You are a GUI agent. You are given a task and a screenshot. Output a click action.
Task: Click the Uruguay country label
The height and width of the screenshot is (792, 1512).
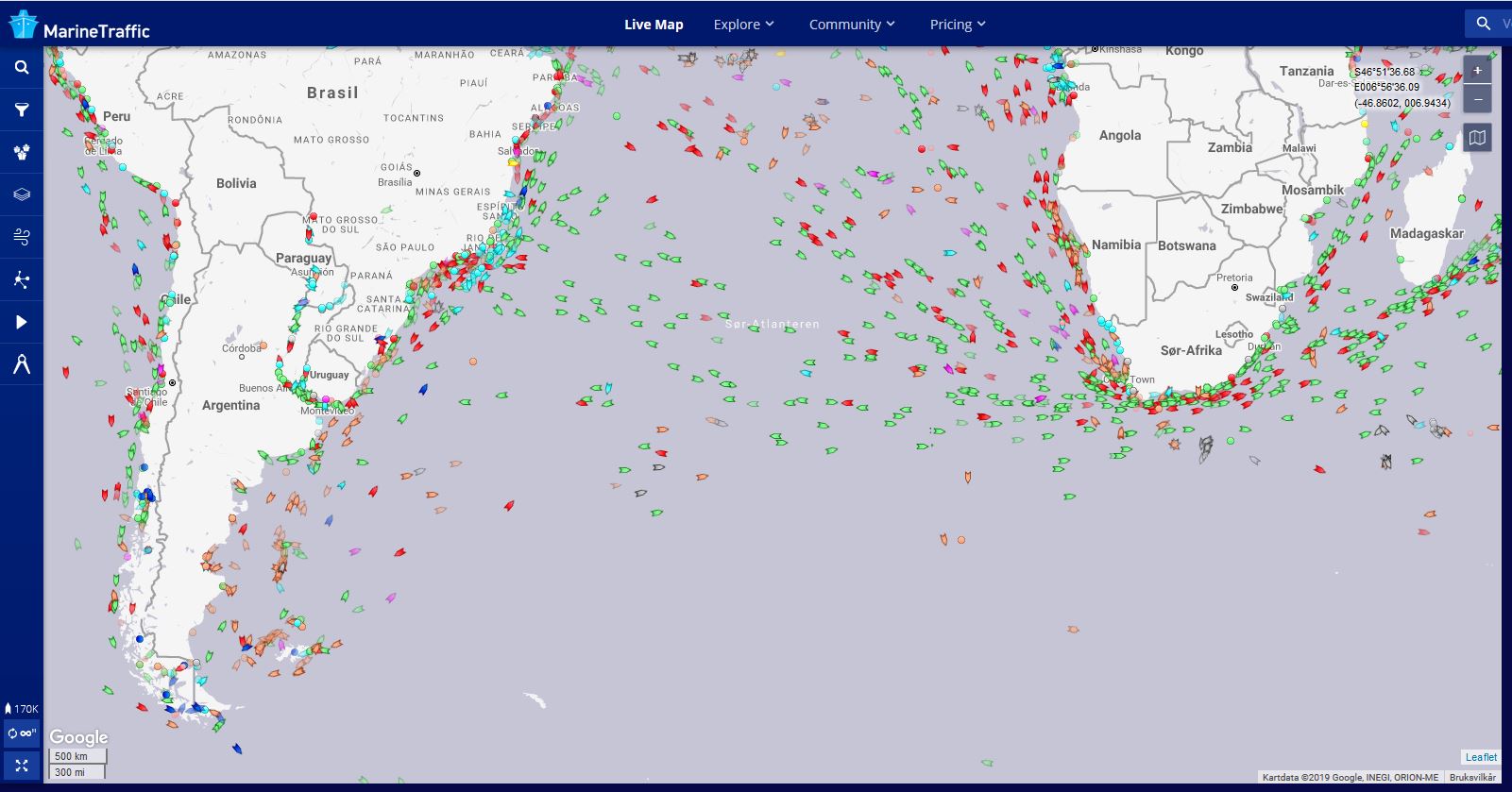330,375
